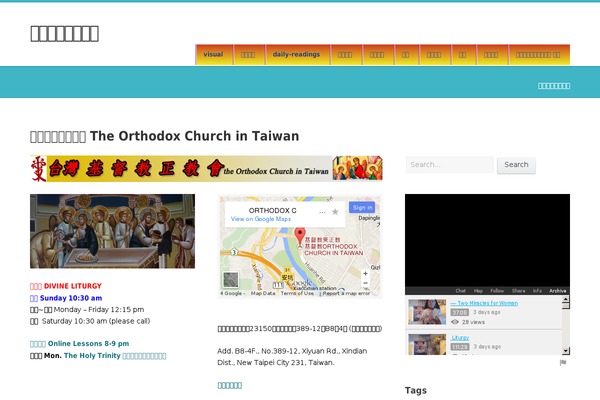Click Two Miracles for Women thumbnail

coord(427,312)
